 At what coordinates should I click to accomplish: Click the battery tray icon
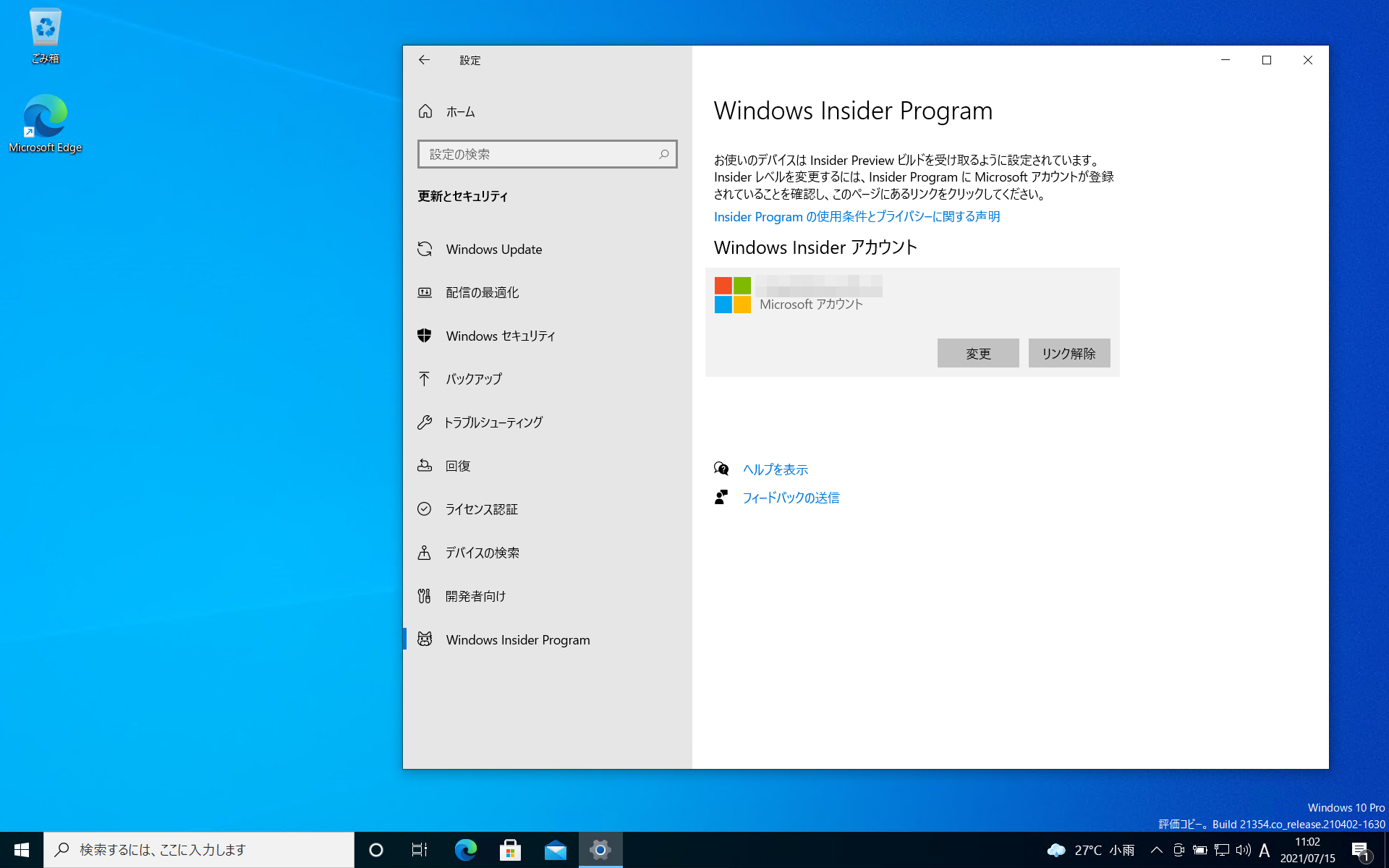[x=1200, y=850]
